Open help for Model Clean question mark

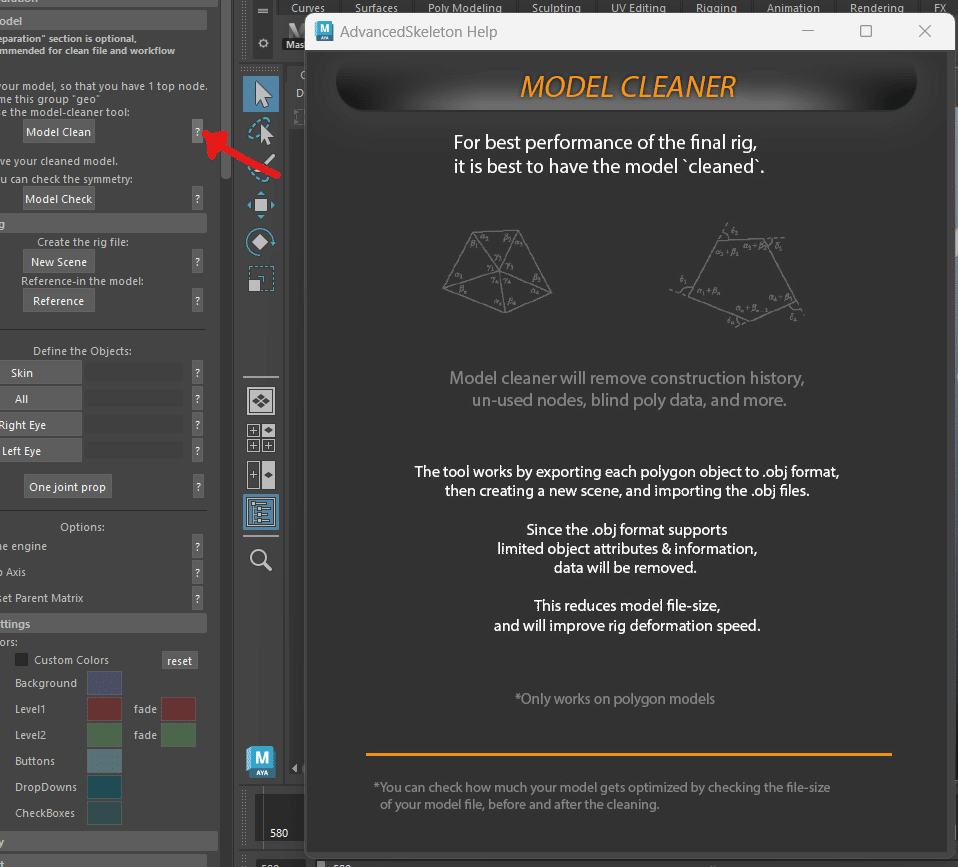(x=197, y=131)
